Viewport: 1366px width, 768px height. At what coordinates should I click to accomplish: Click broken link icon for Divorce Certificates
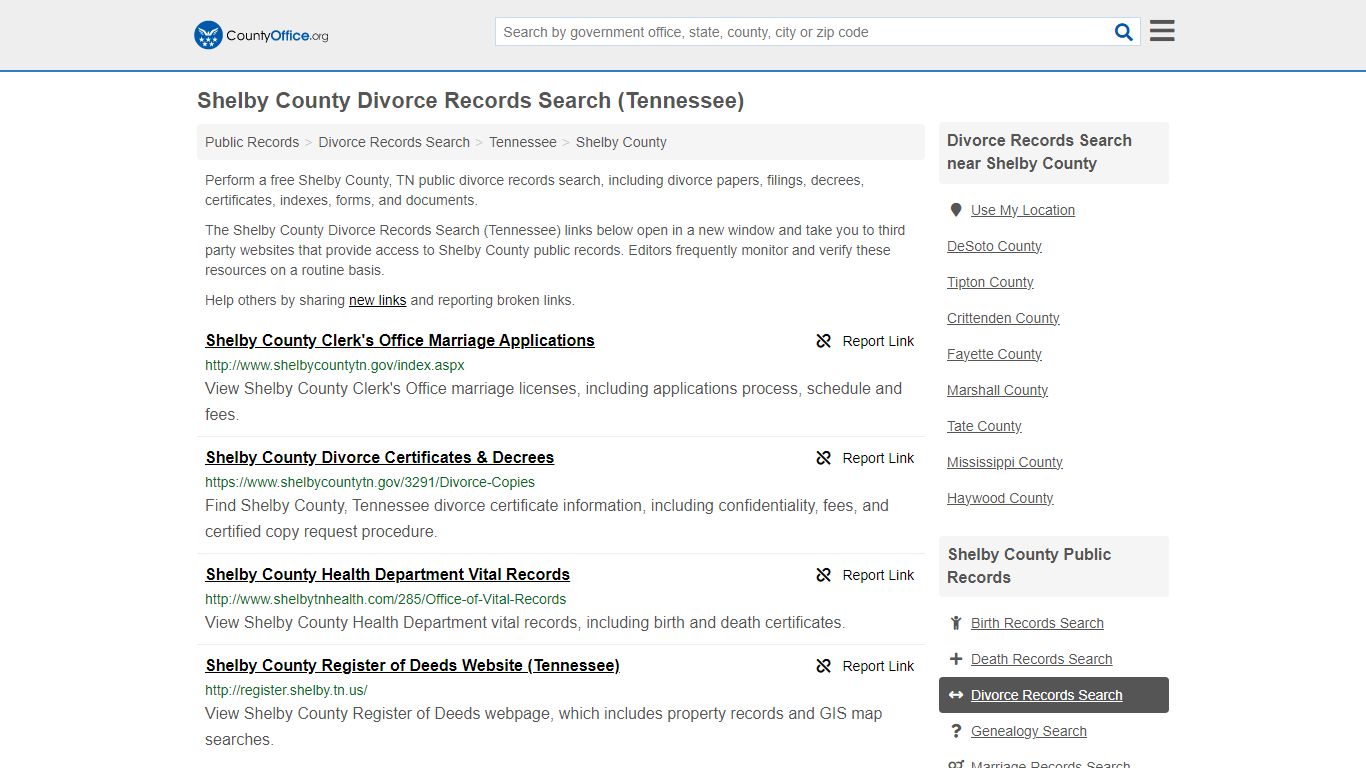(x=824, y=458)
